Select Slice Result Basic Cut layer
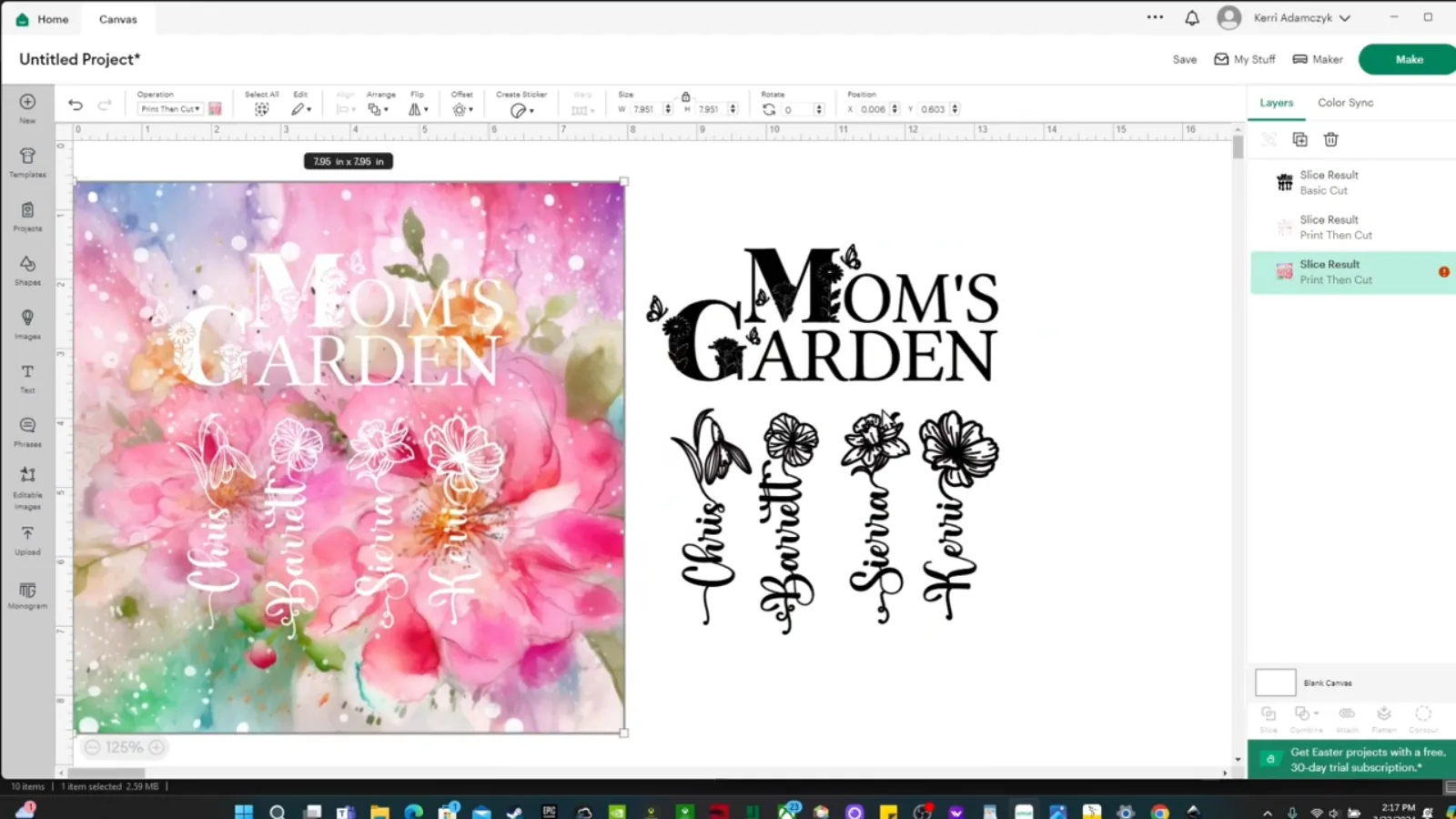This screenshot has width=1456, height=819. (x=1352, y=183)
